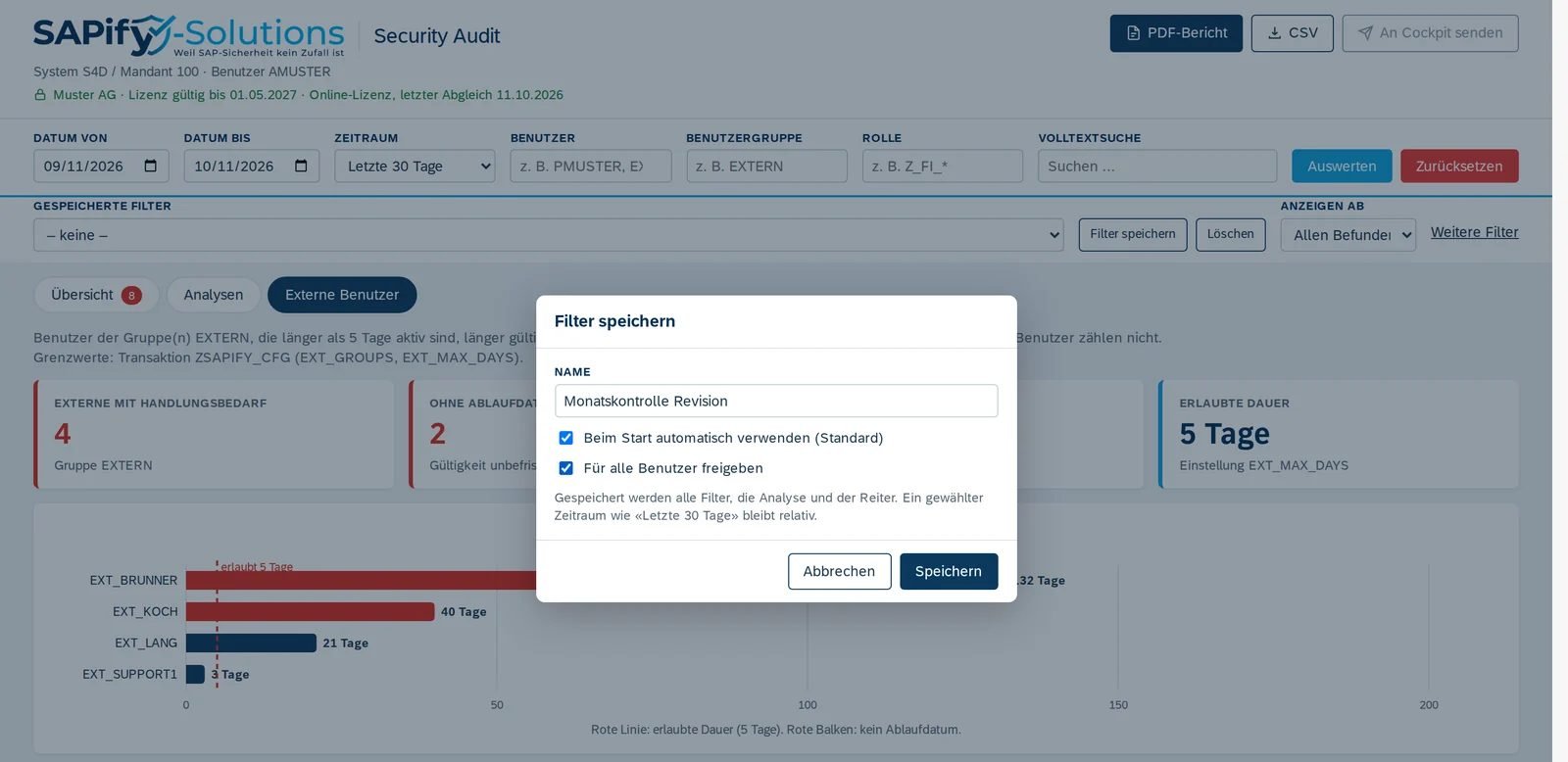Image resolution: width=1568 pixels, height=762 pixels.
Task: Click the EXT_SUPPORT1 3 Tage bar
Action: click(195, 675)
